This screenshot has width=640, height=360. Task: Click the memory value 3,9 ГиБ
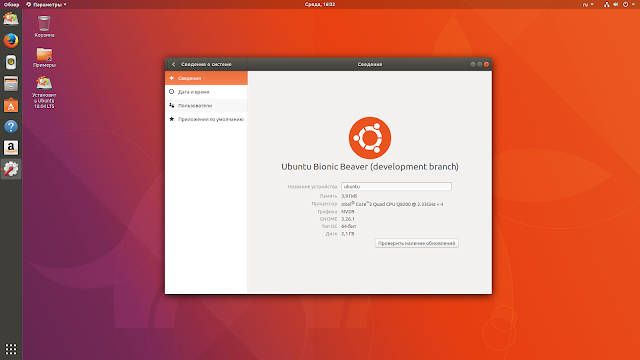click(x=349, y=196)
